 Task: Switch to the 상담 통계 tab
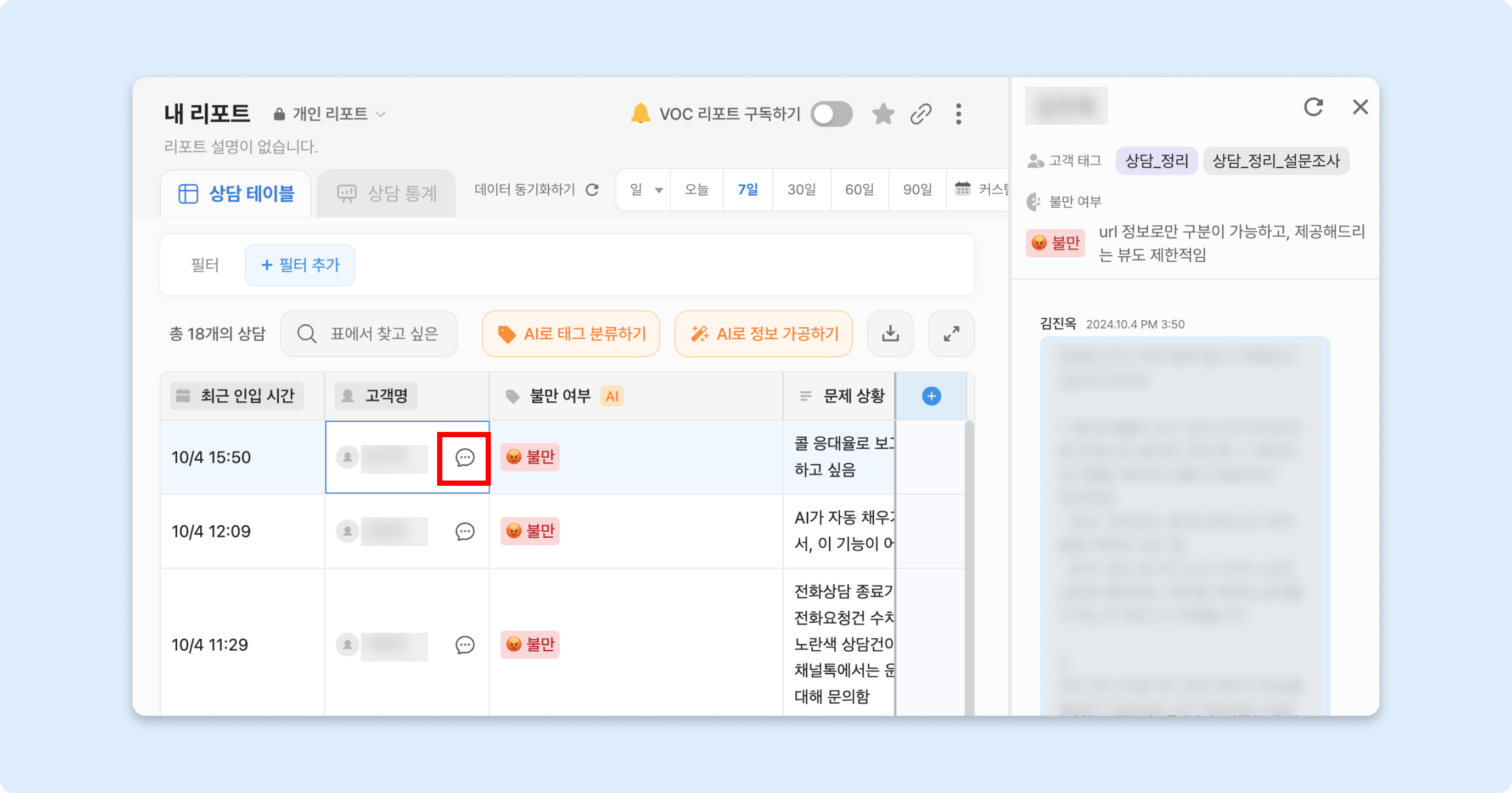[387, 194]
